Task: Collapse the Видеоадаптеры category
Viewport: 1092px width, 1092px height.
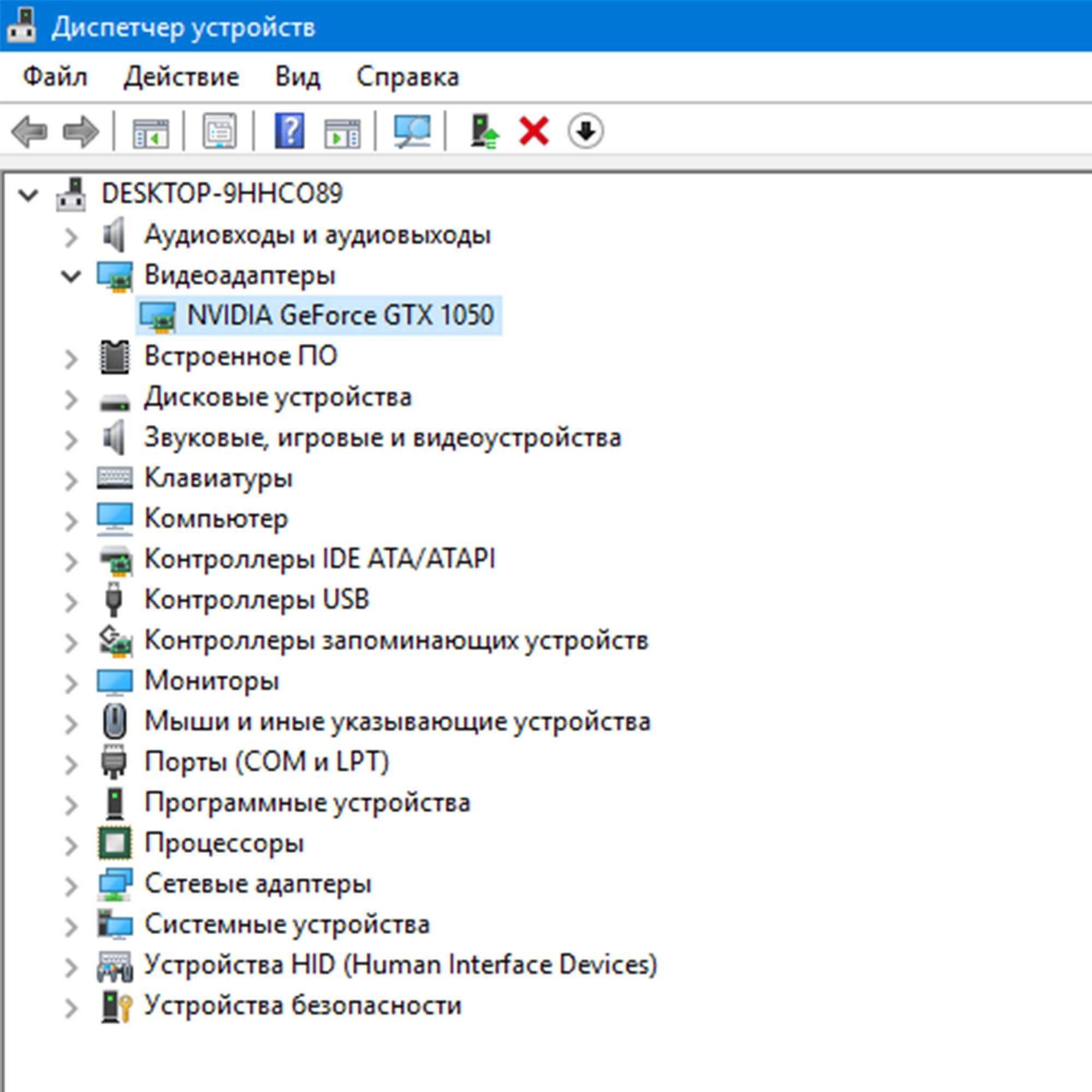Action: 71,276
